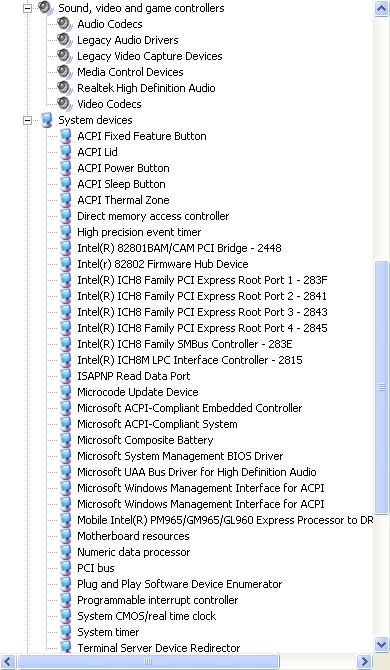Image resolution: width=390 pixels, height=670 pixels.
Task: Select Sound, video and game controllers label
Action: 141,8
